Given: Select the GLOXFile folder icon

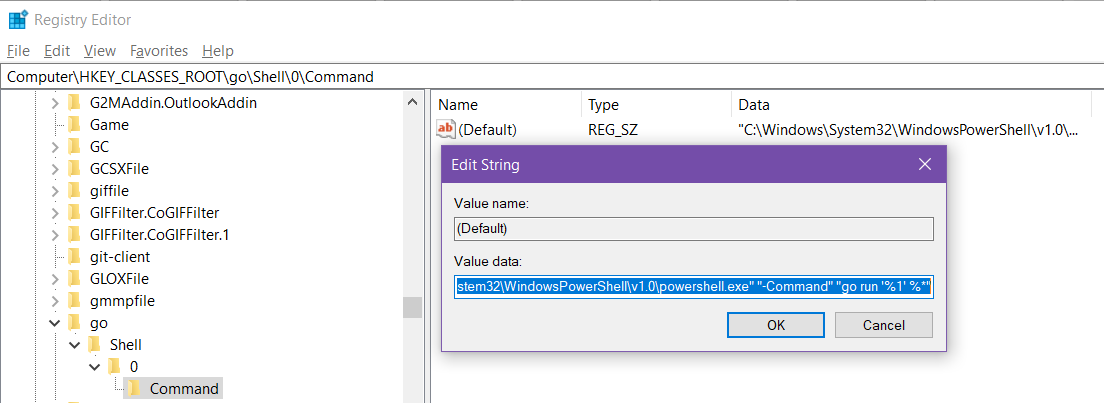Looking at the screenshot, I should pyautogui.click(x=75, y=278).
